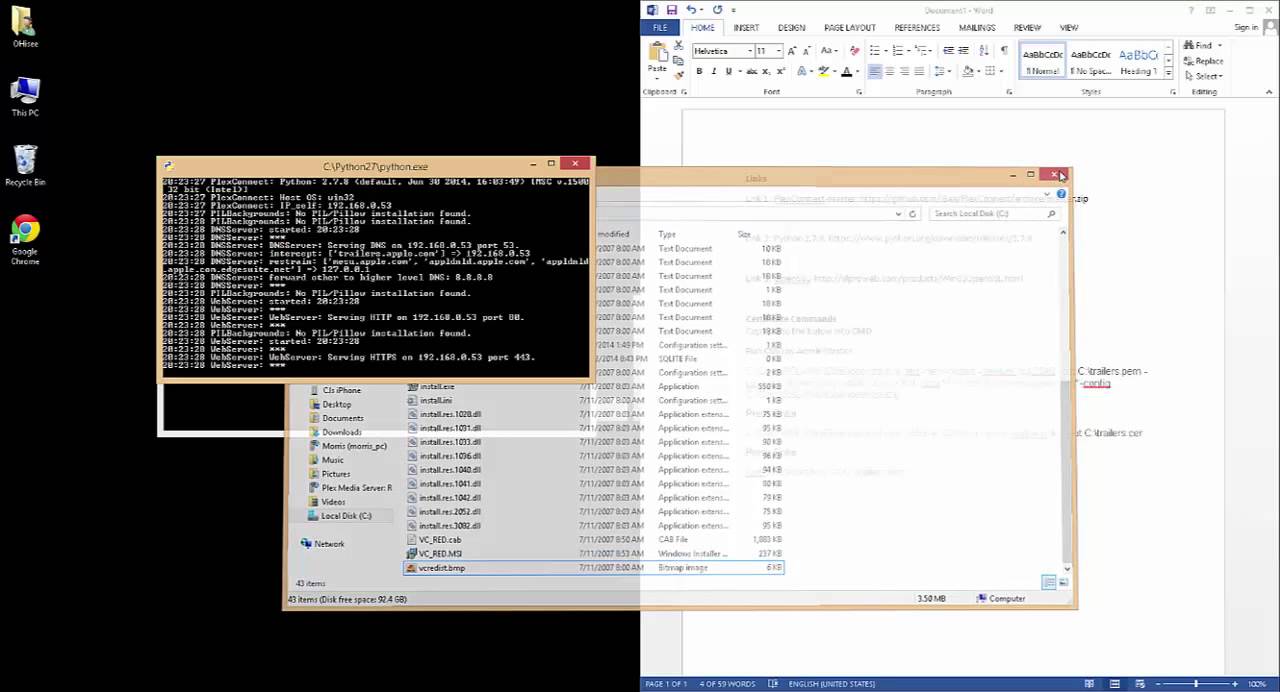Switch to the DESIGN ribbon tab
1280x692 pixels.
(x=791, y=28)
